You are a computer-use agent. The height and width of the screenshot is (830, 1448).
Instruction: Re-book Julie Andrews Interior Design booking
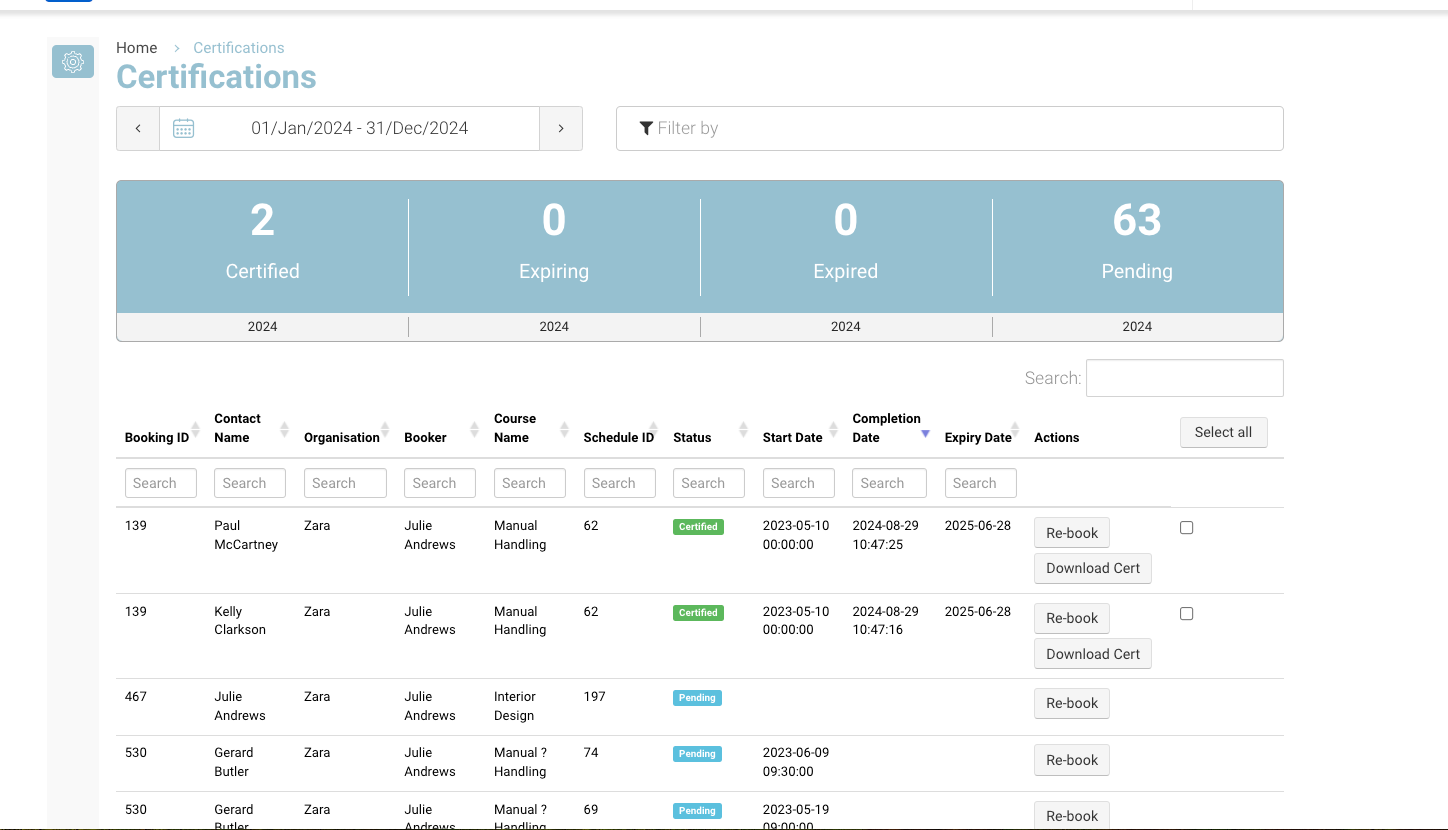pyautogui.click(x=1071, y=703)
